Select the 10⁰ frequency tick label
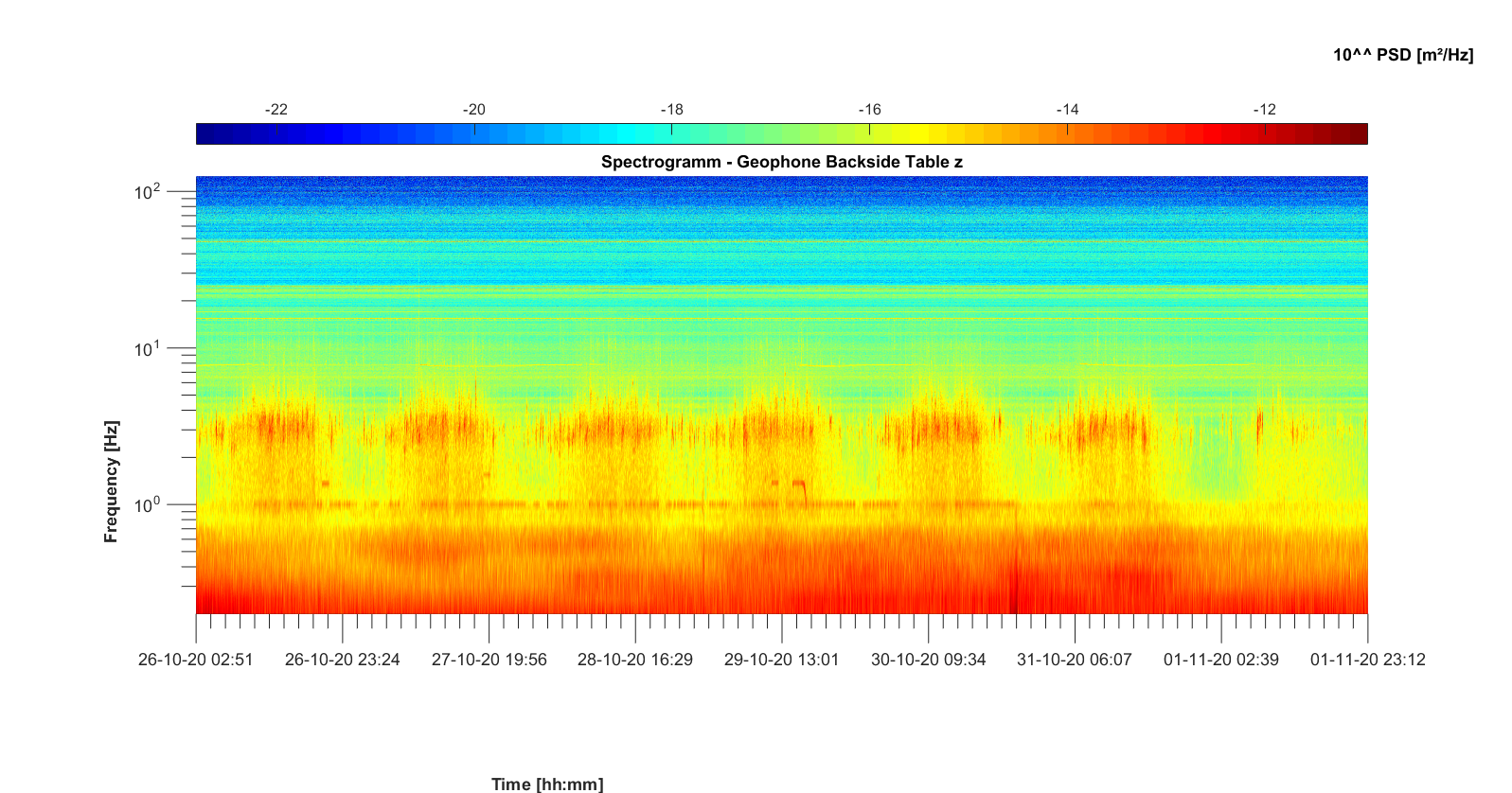This screenshot has height=793, width=1512. click(x=147, y=505)
